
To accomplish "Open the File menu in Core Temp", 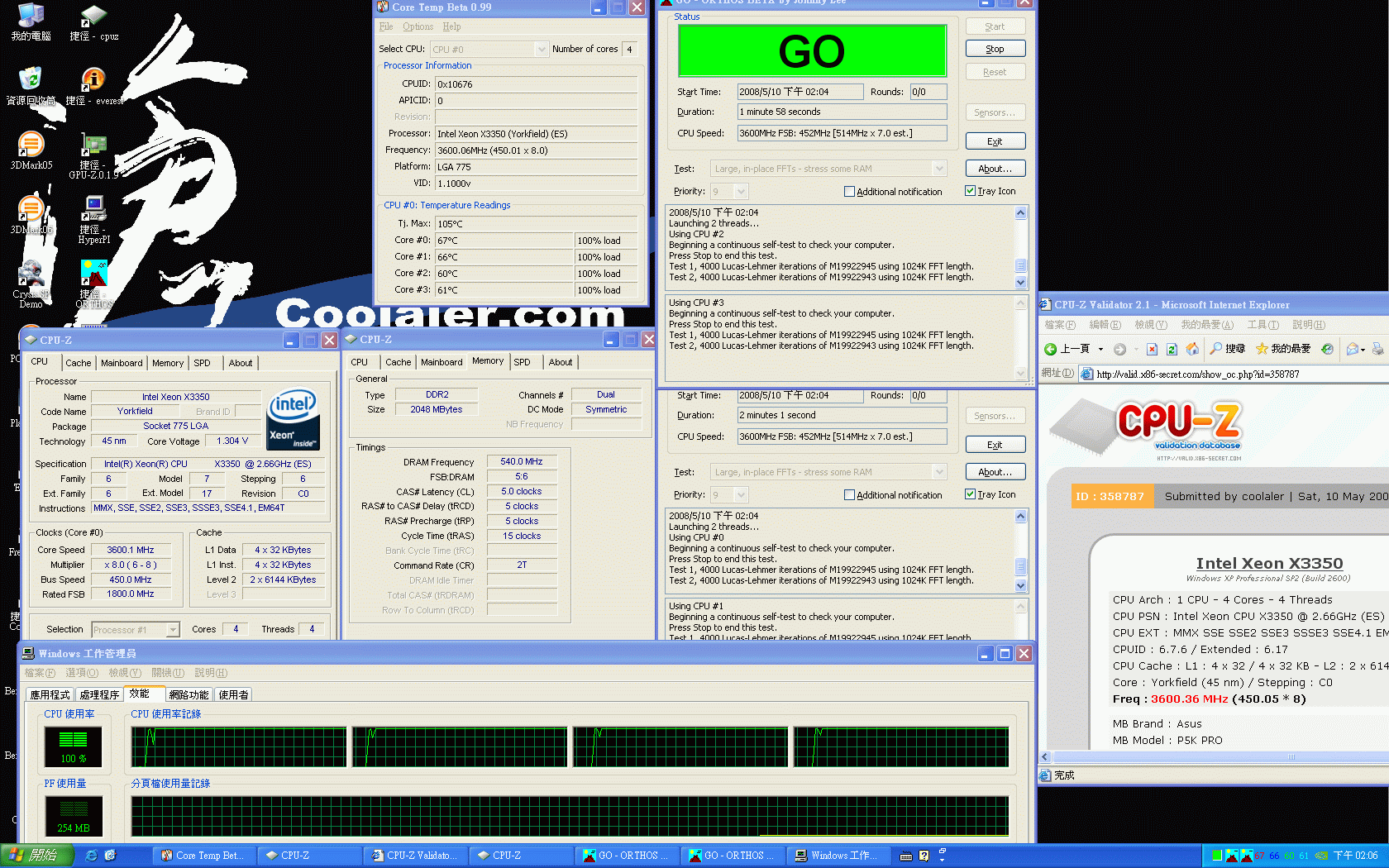I will (x=386, y=26).
